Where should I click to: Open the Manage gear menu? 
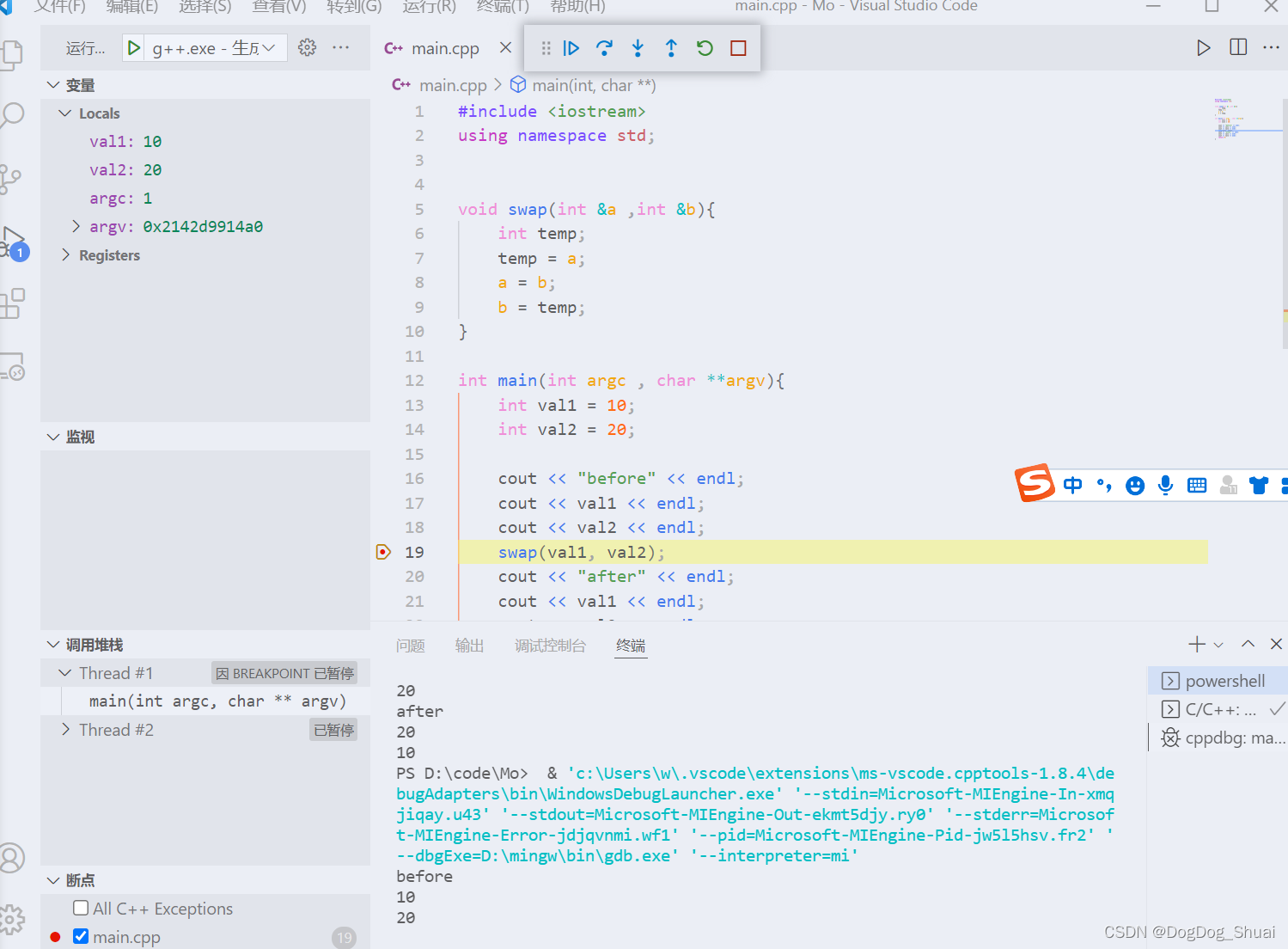pos(12,920)
